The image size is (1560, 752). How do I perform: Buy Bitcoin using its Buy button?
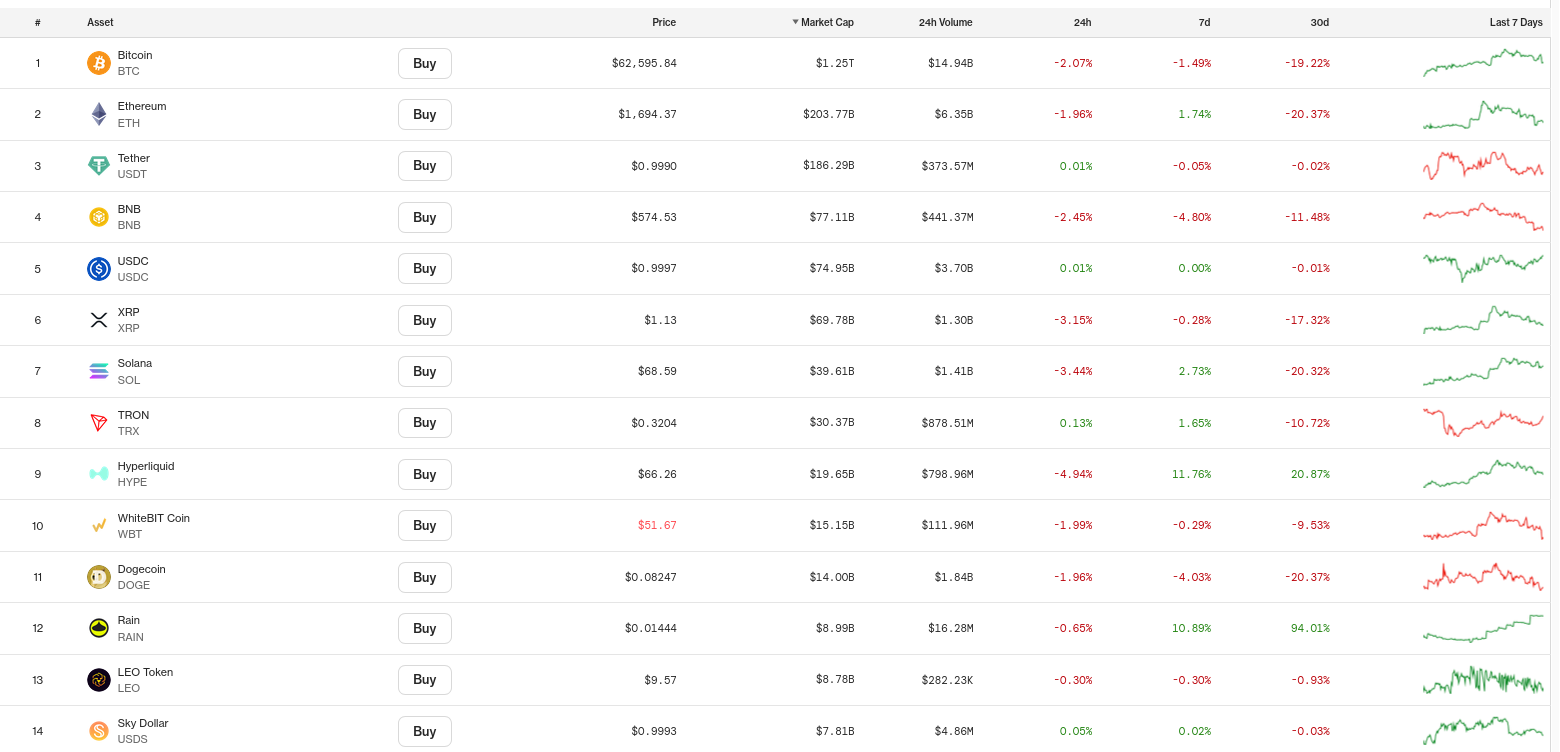(x=425, y=63)
